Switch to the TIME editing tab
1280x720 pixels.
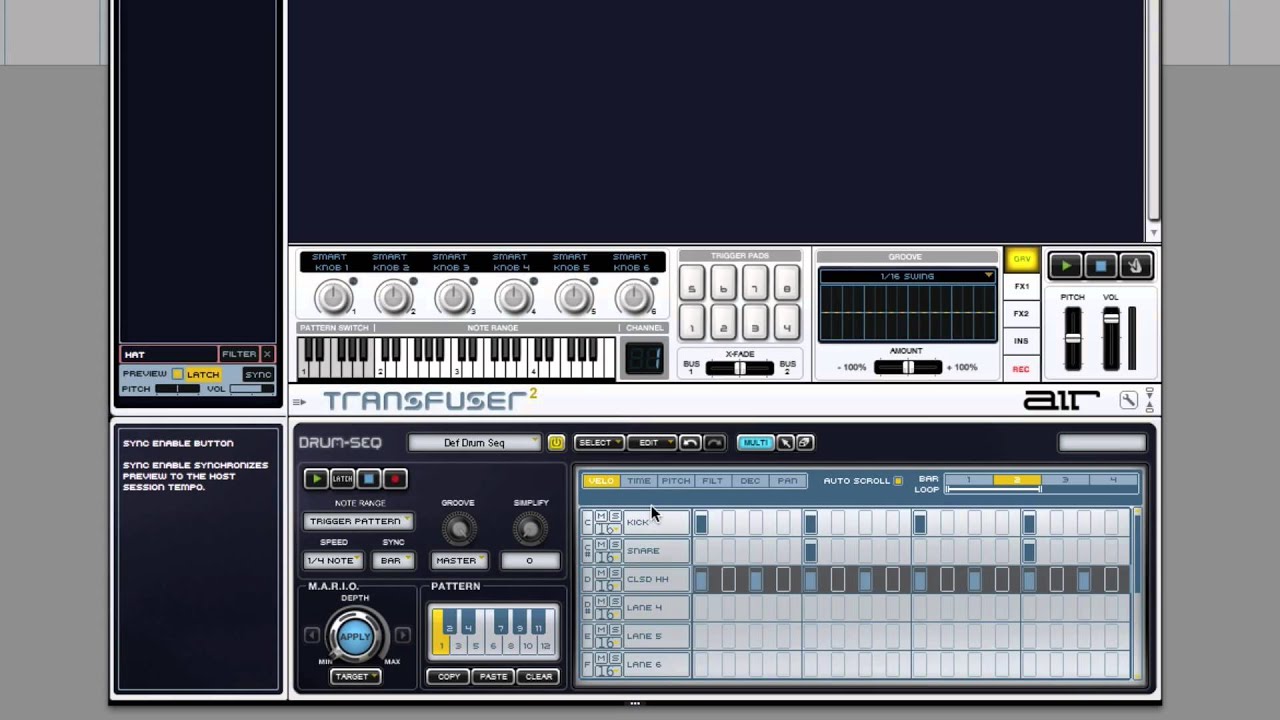click(638, 481)
